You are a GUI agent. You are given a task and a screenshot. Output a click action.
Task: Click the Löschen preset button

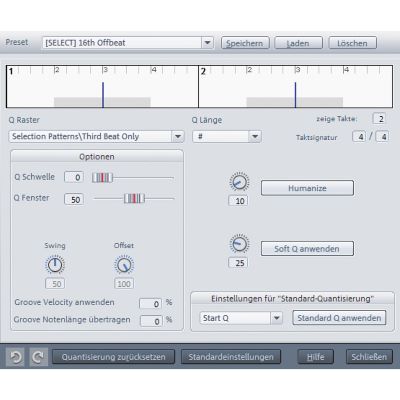click(353, 43)
